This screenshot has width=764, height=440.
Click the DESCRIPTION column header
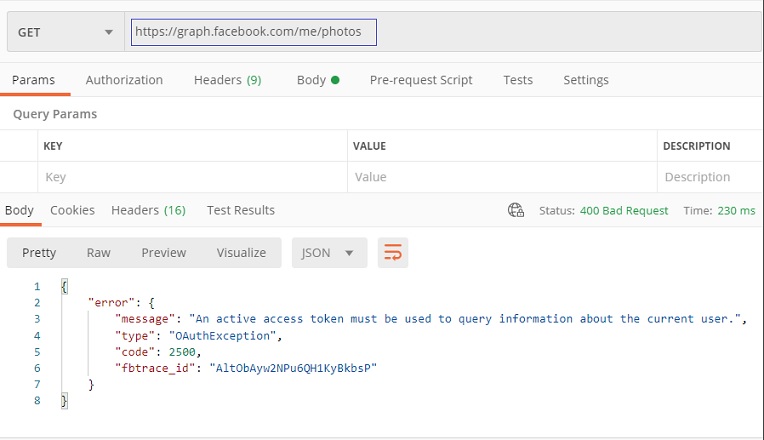696,146
